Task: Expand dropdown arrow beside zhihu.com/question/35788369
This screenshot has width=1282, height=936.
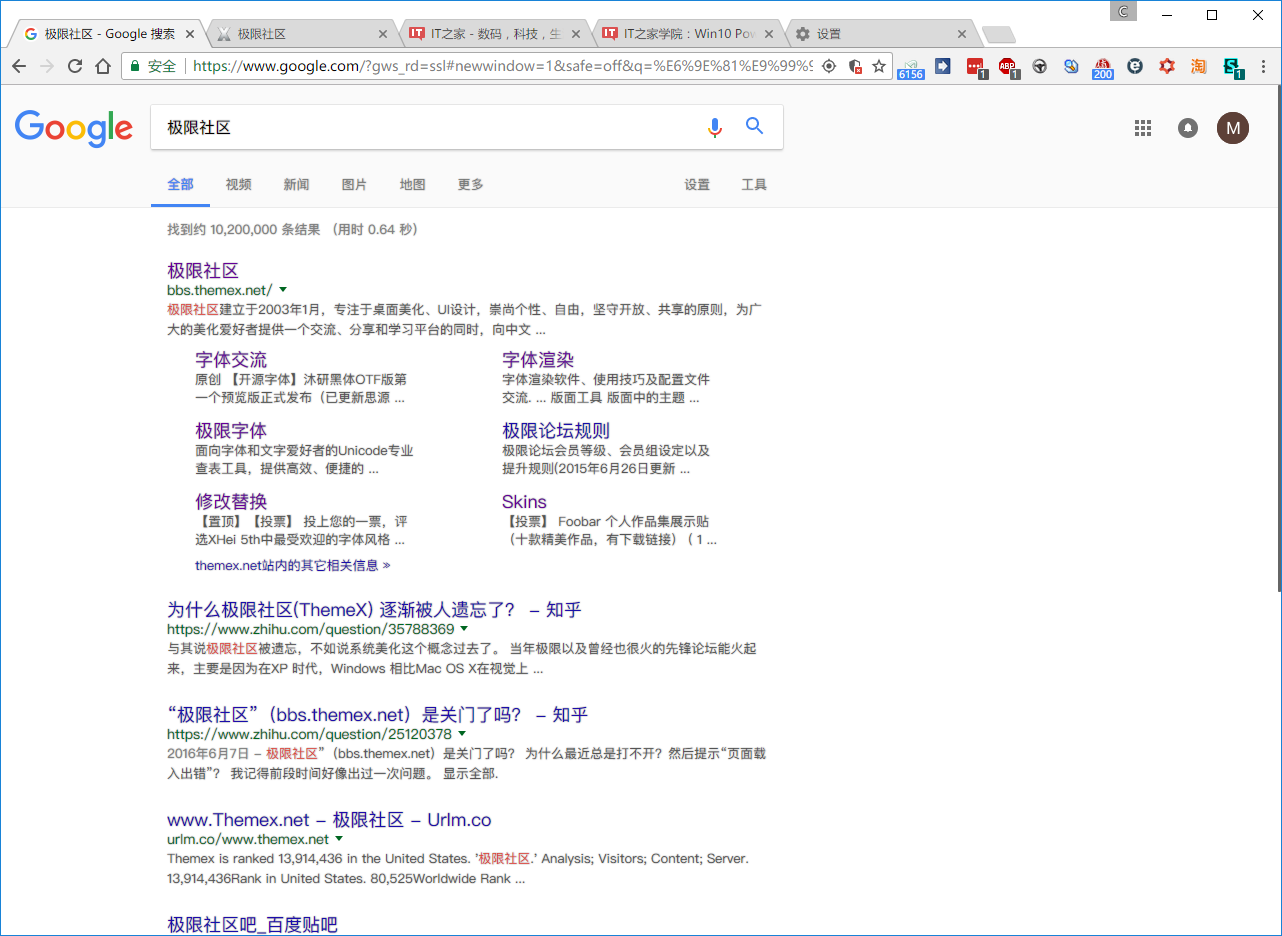Action: pos(464,629)
